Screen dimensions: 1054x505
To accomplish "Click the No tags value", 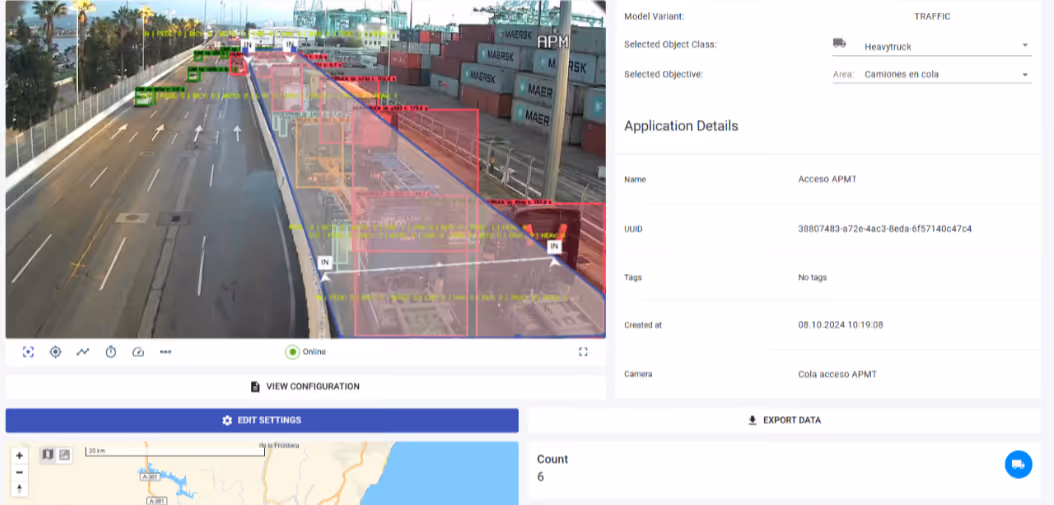I will point(812,277).
